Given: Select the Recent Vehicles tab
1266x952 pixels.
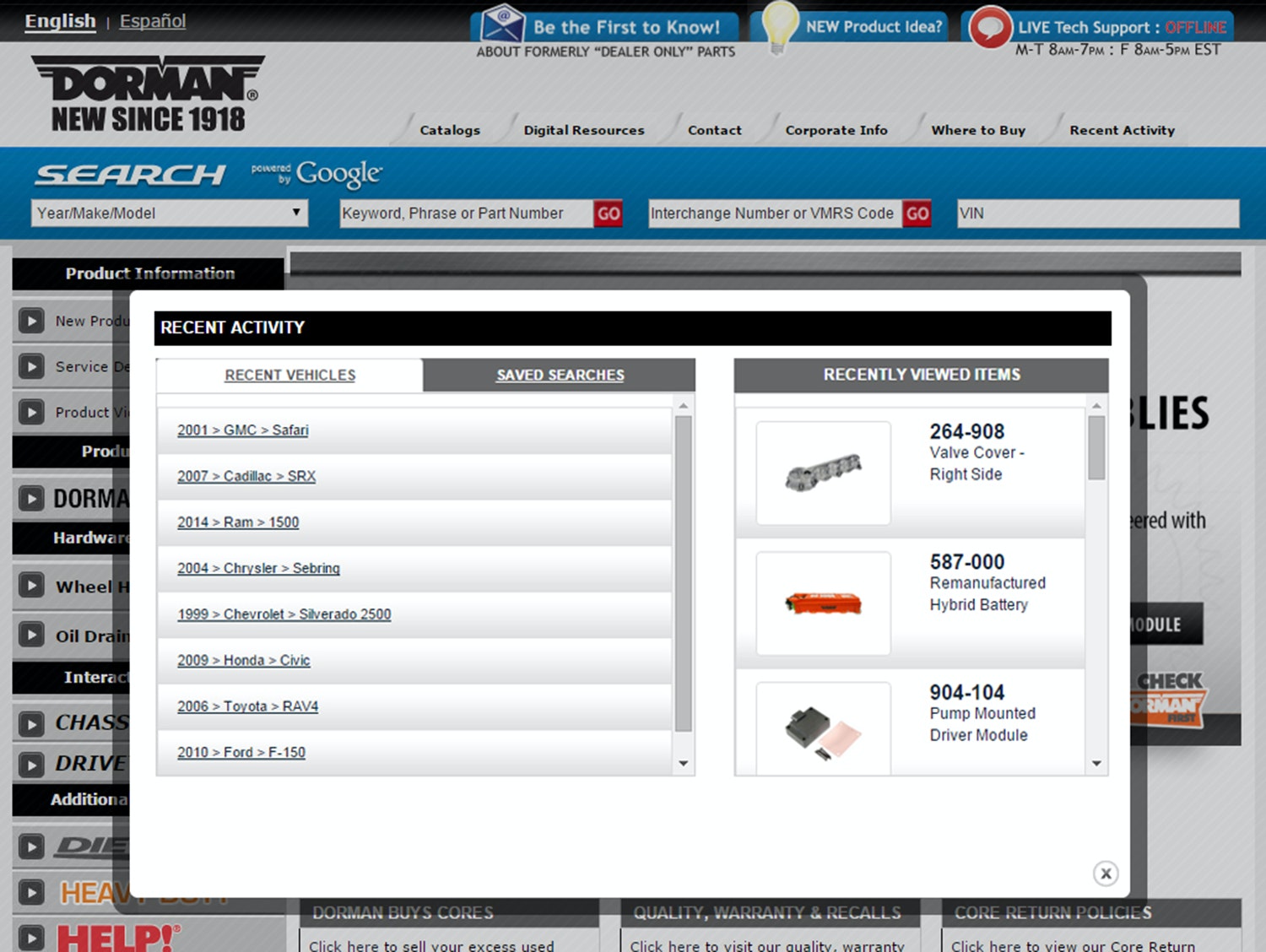Looking at the screenshot, I should 289,375.
